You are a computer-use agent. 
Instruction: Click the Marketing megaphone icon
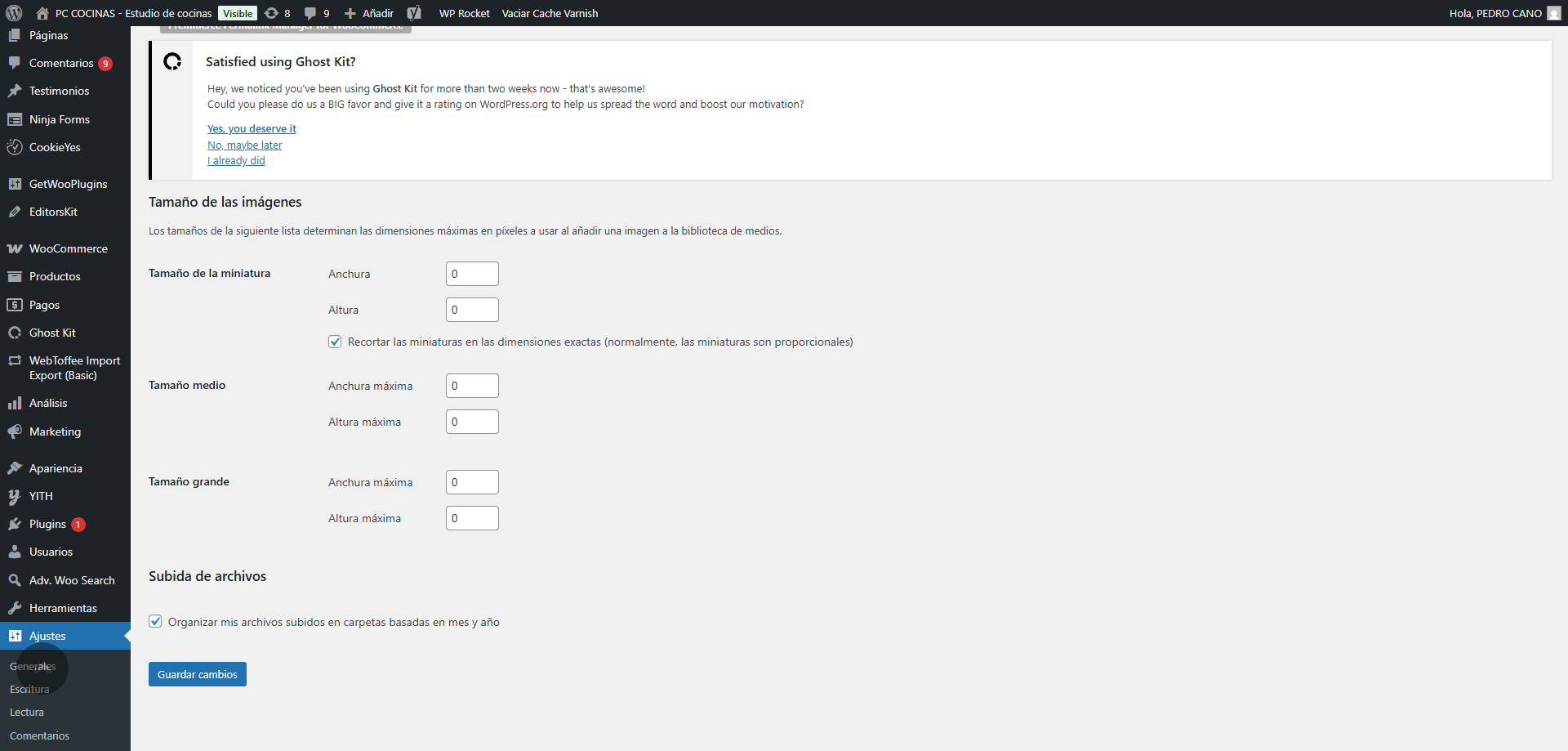pos(15,431)
